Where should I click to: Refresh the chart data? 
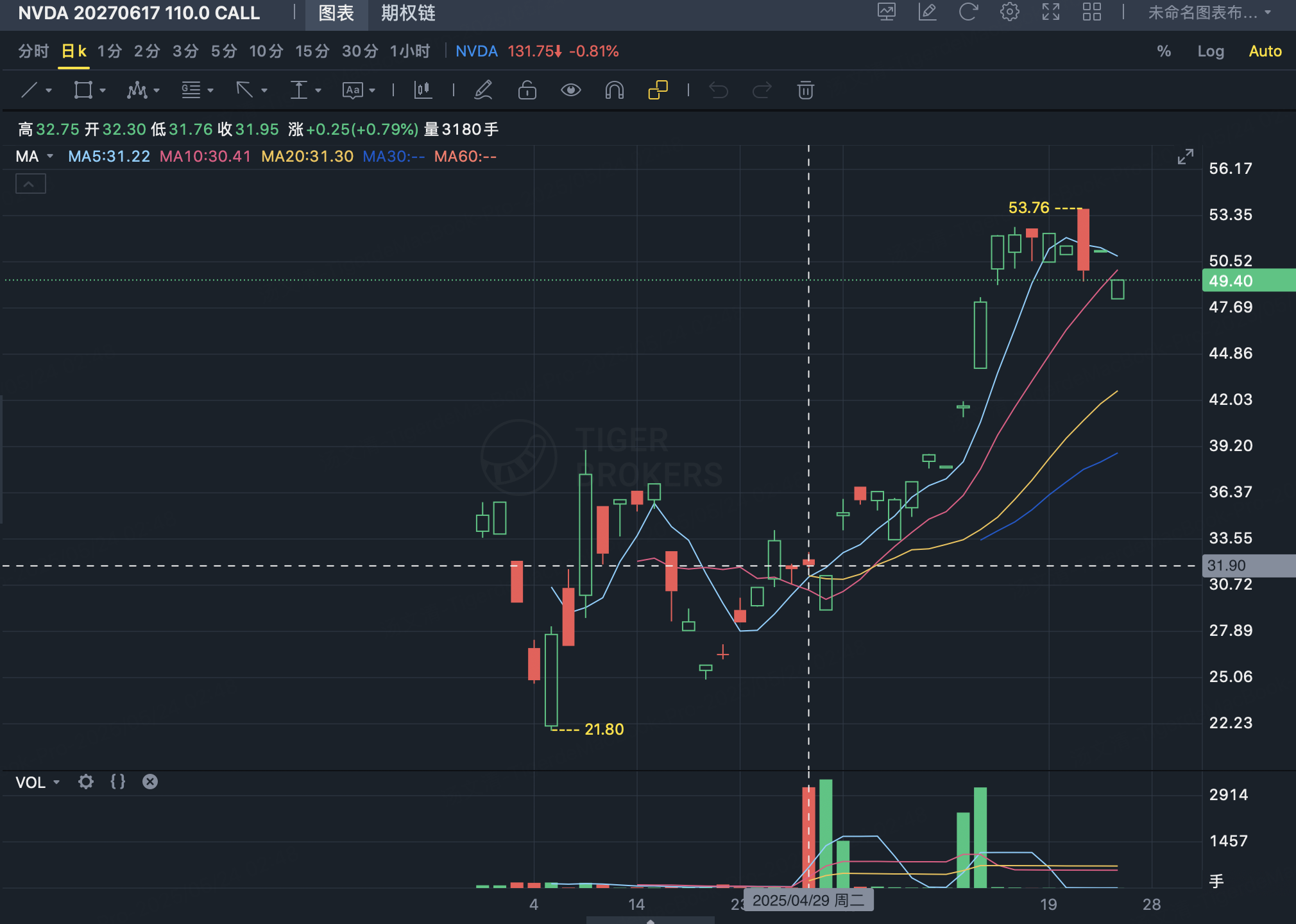969,12
